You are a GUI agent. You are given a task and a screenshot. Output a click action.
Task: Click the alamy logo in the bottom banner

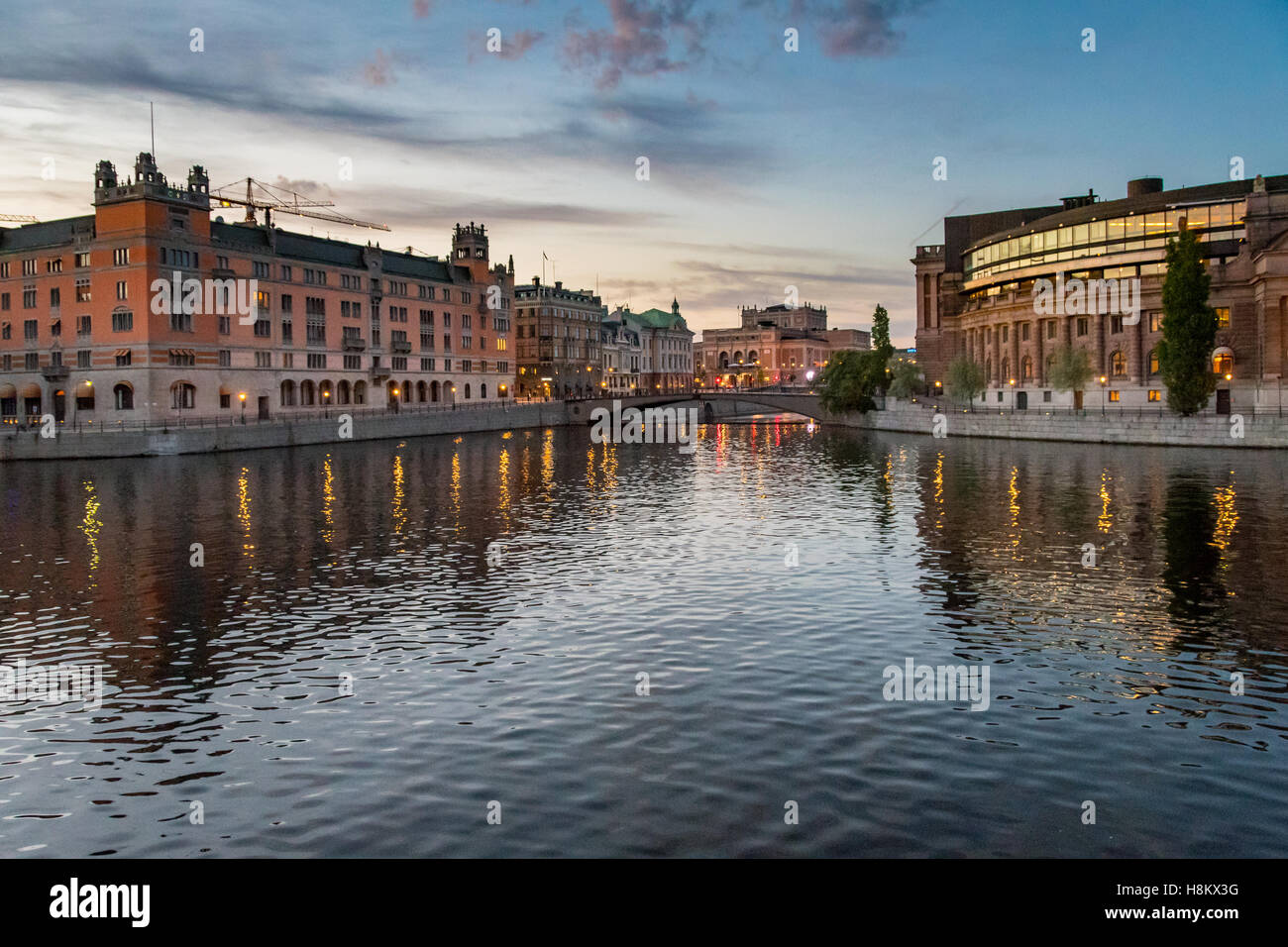pyautogui.click(x=100, y=902)
